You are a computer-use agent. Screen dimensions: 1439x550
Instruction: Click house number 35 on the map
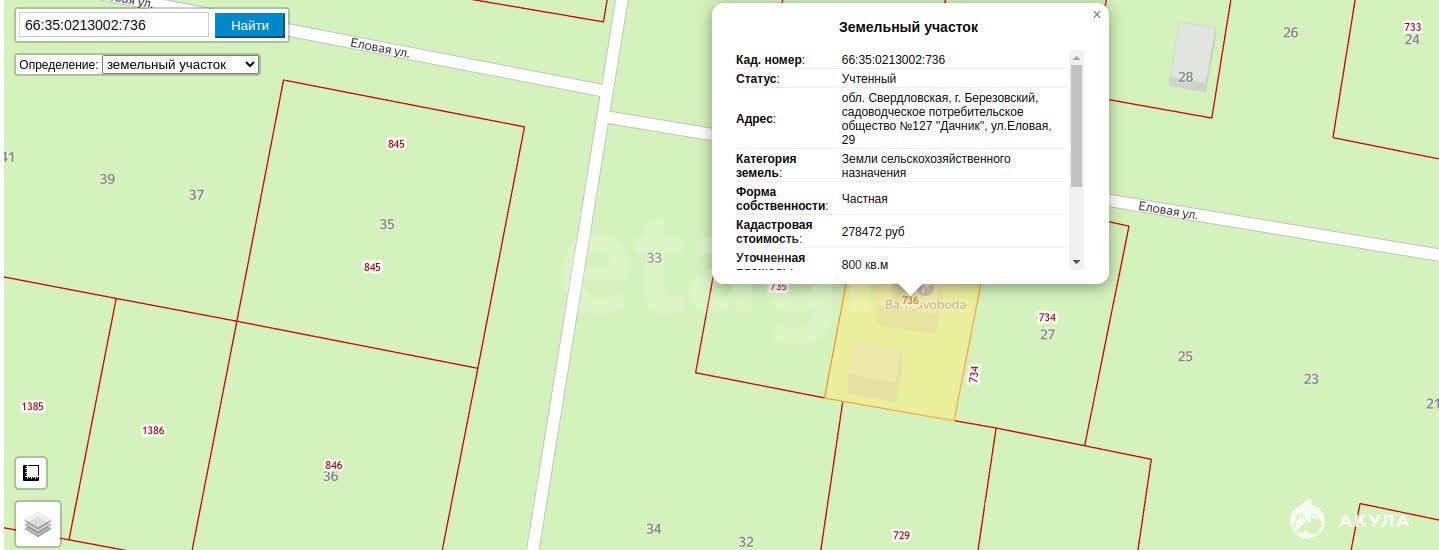(387, 224)
